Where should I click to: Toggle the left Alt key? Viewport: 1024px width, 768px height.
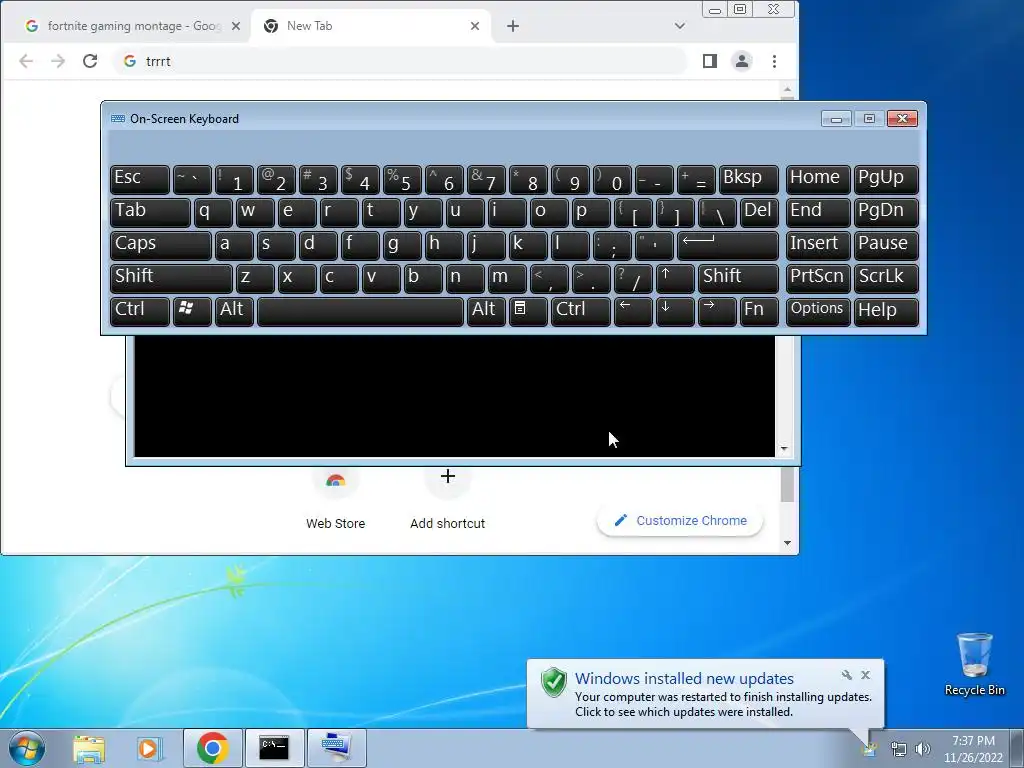pyautogui.click(x=234, y=312)
